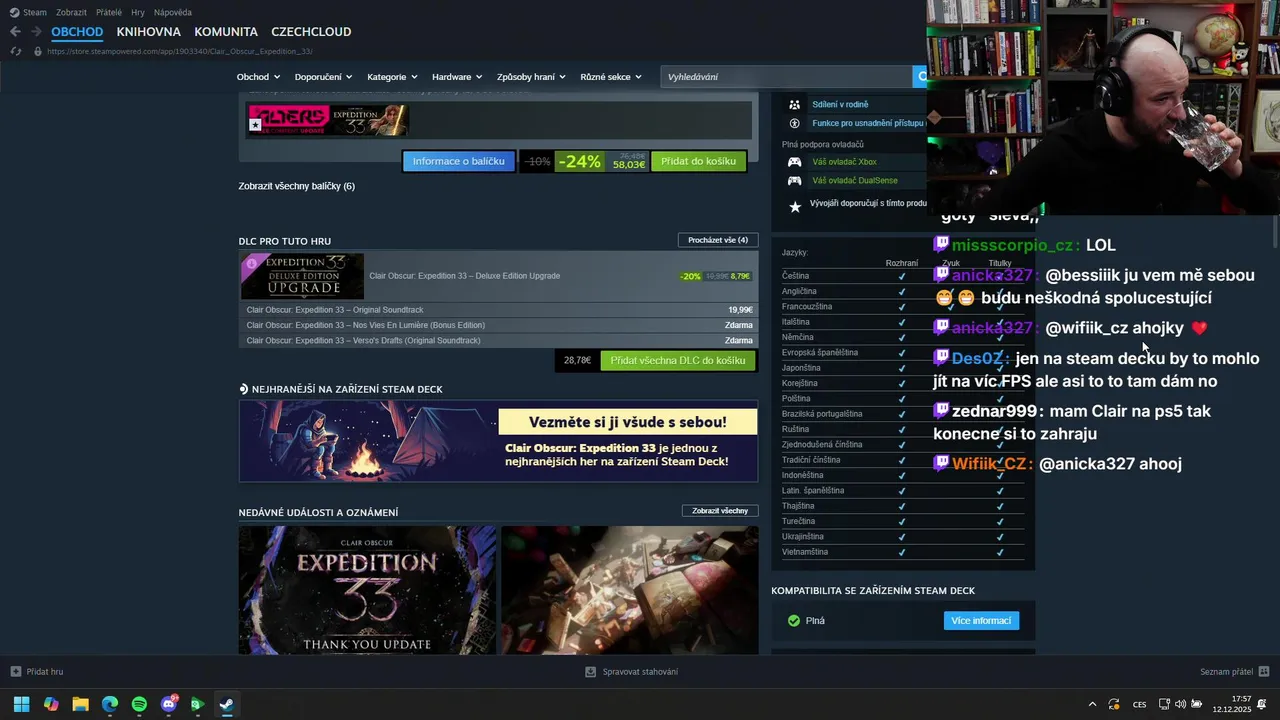Viewport: 1280px width, 720px height.
Task: Click Přidat do košíku for the bundle
Action: (698, 161)
